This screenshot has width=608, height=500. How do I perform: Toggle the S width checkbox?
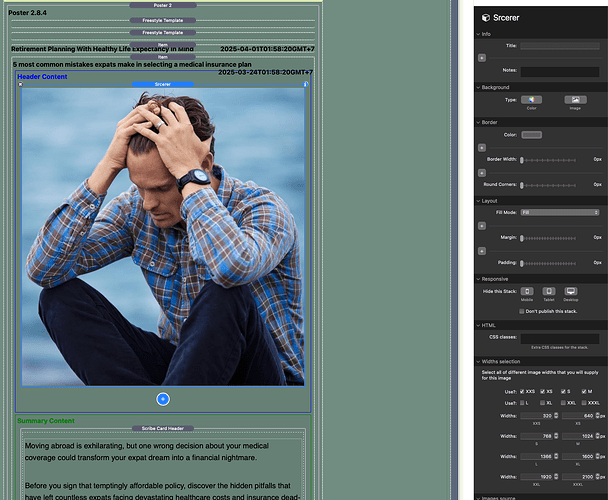(563, 391)
